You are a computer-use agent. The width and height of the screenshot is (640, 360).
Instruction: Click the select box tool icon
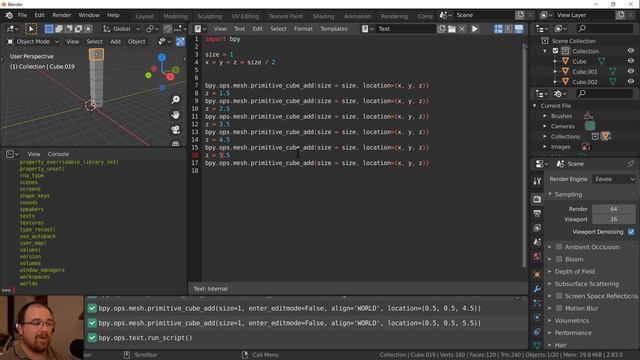click(x=31, y=29)
